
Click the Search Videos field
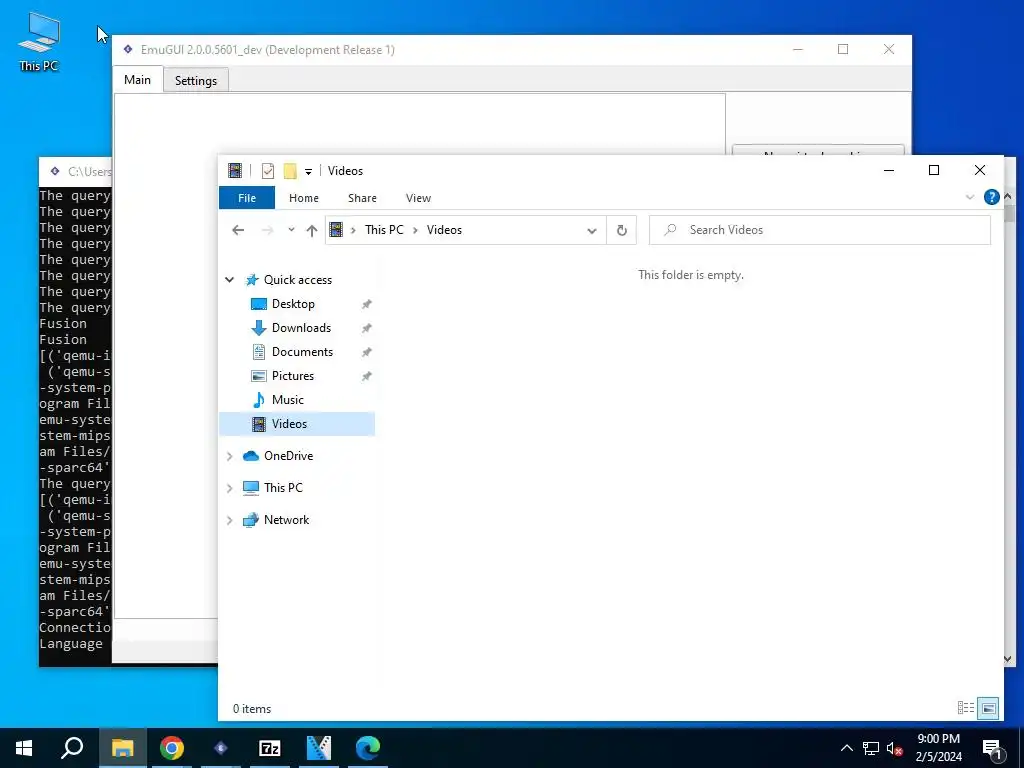tap(820, 230)
